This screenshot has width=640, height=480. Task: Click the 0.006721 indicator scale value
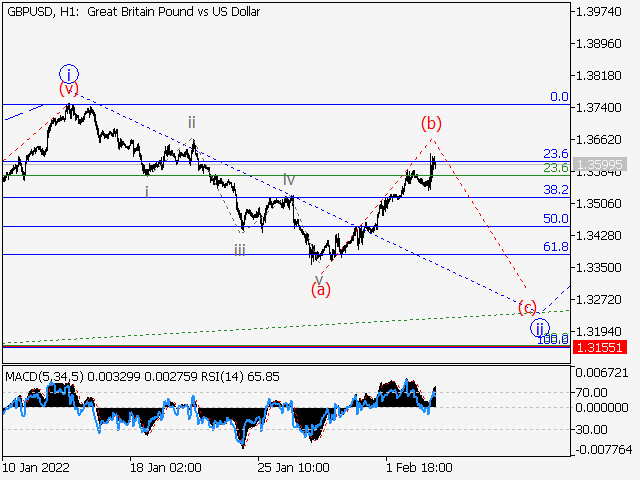602,372
